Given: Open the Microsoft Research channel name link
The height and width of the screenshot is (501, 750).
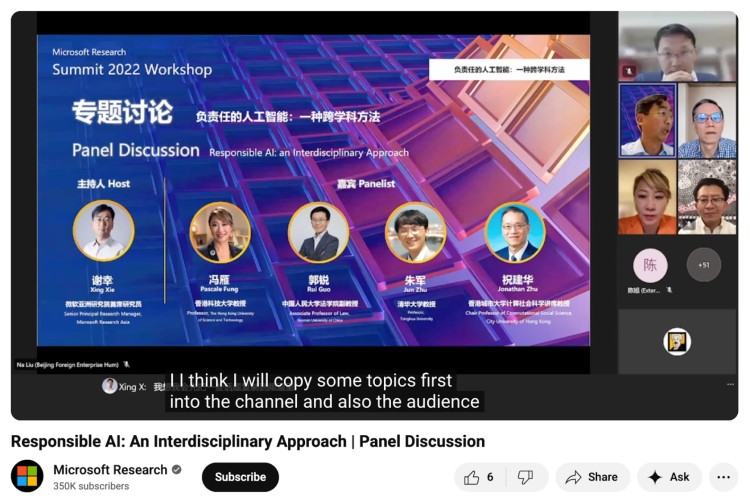Looking at the screenshot, I should pos(110,470).
